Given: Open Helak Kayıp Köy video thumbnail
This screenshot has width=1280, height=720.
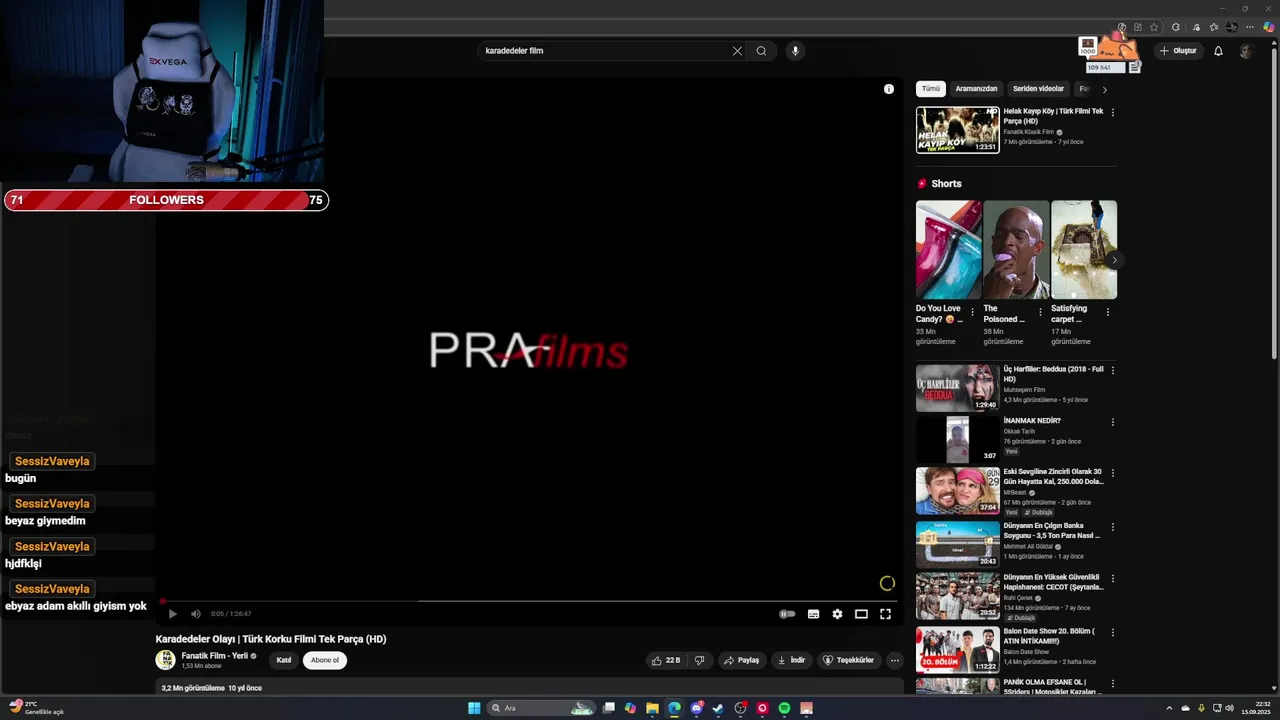Looking at the screenshot, I should [x=958, y=130].
